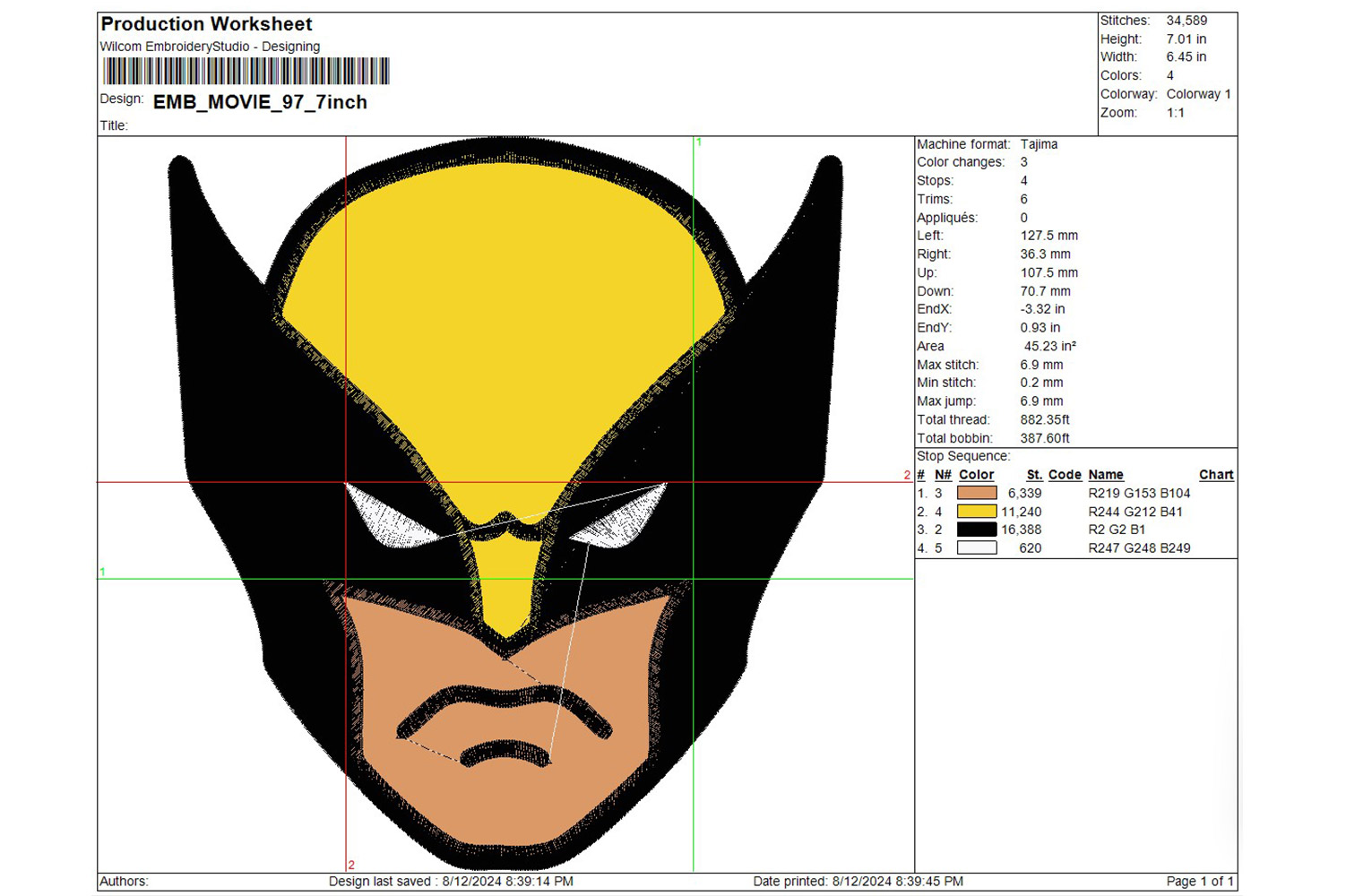
Task: Click the white color swatch in row 4
Action: (977, 547)
